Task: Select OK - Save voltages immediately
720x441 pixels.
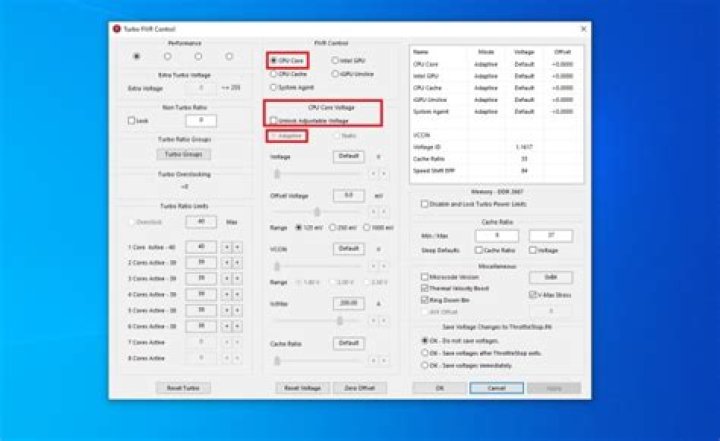Action: click(x=424, y=364)
